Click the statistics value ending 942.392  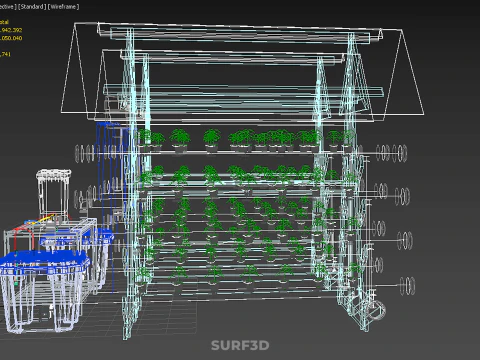11,30
